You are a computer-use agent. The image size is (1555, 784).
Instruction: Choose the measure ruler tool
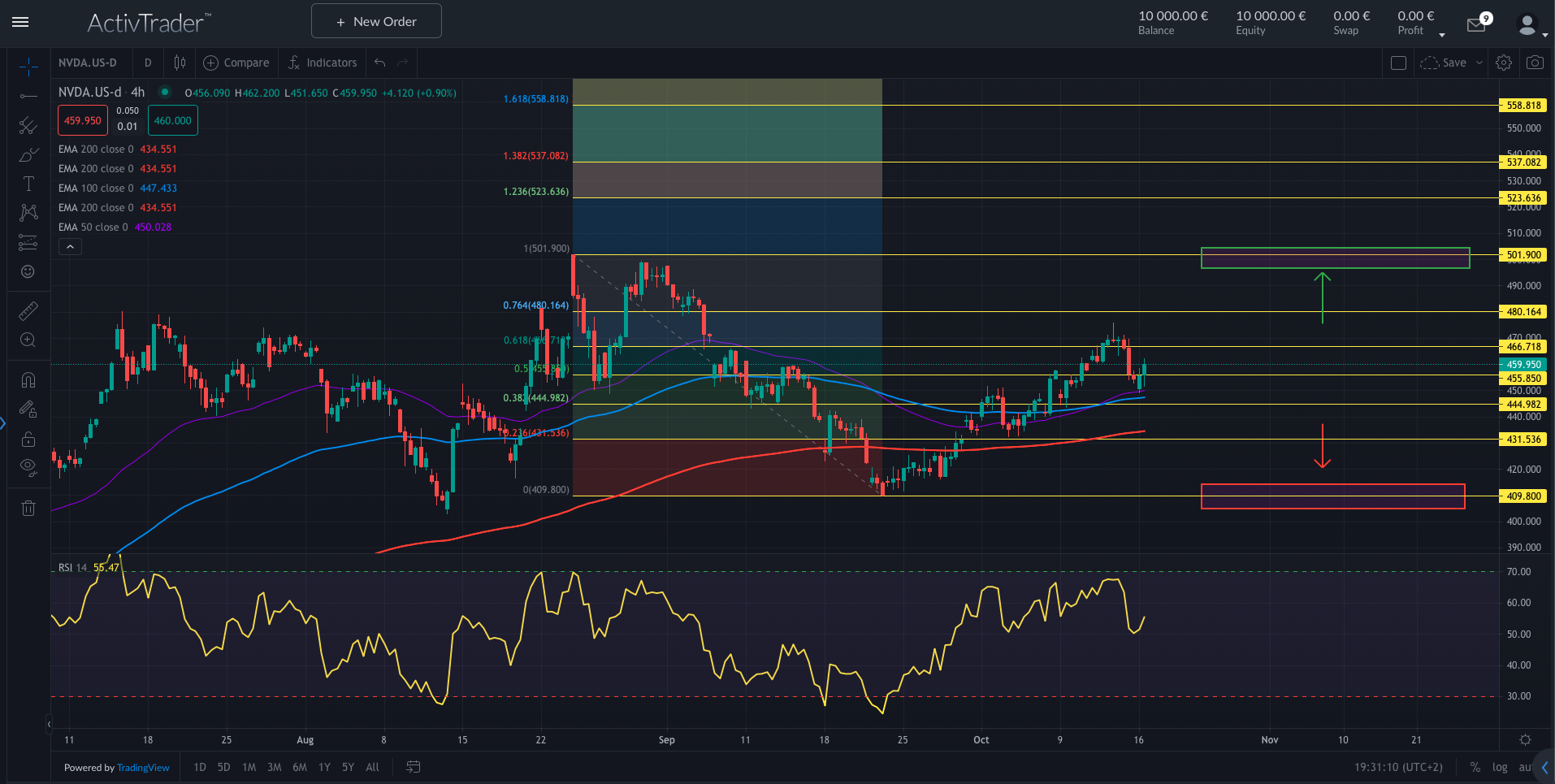pyautogui.click(x=28, y=311)
